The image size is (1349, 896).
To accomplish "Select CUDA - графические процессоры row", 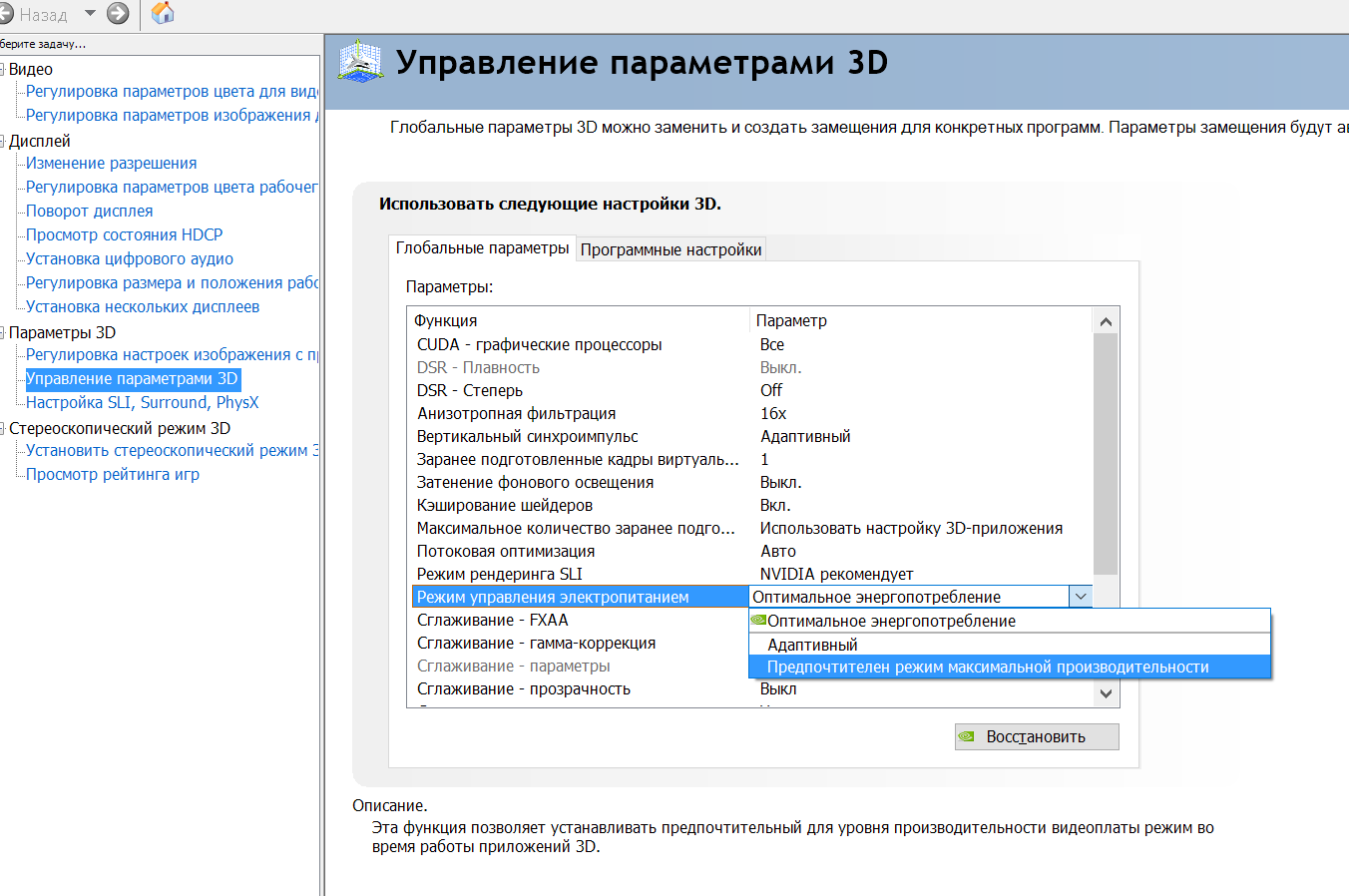I will [x=750, y=345].
